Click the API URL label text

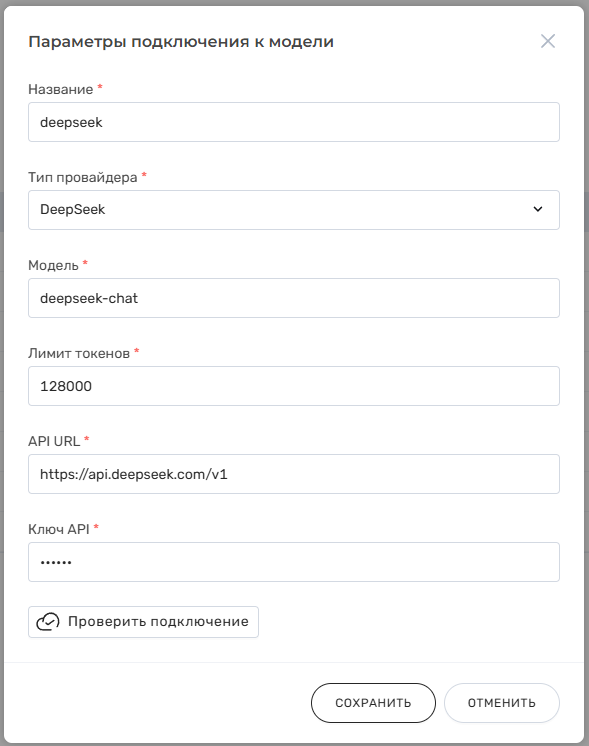click(x=54, y=441)
